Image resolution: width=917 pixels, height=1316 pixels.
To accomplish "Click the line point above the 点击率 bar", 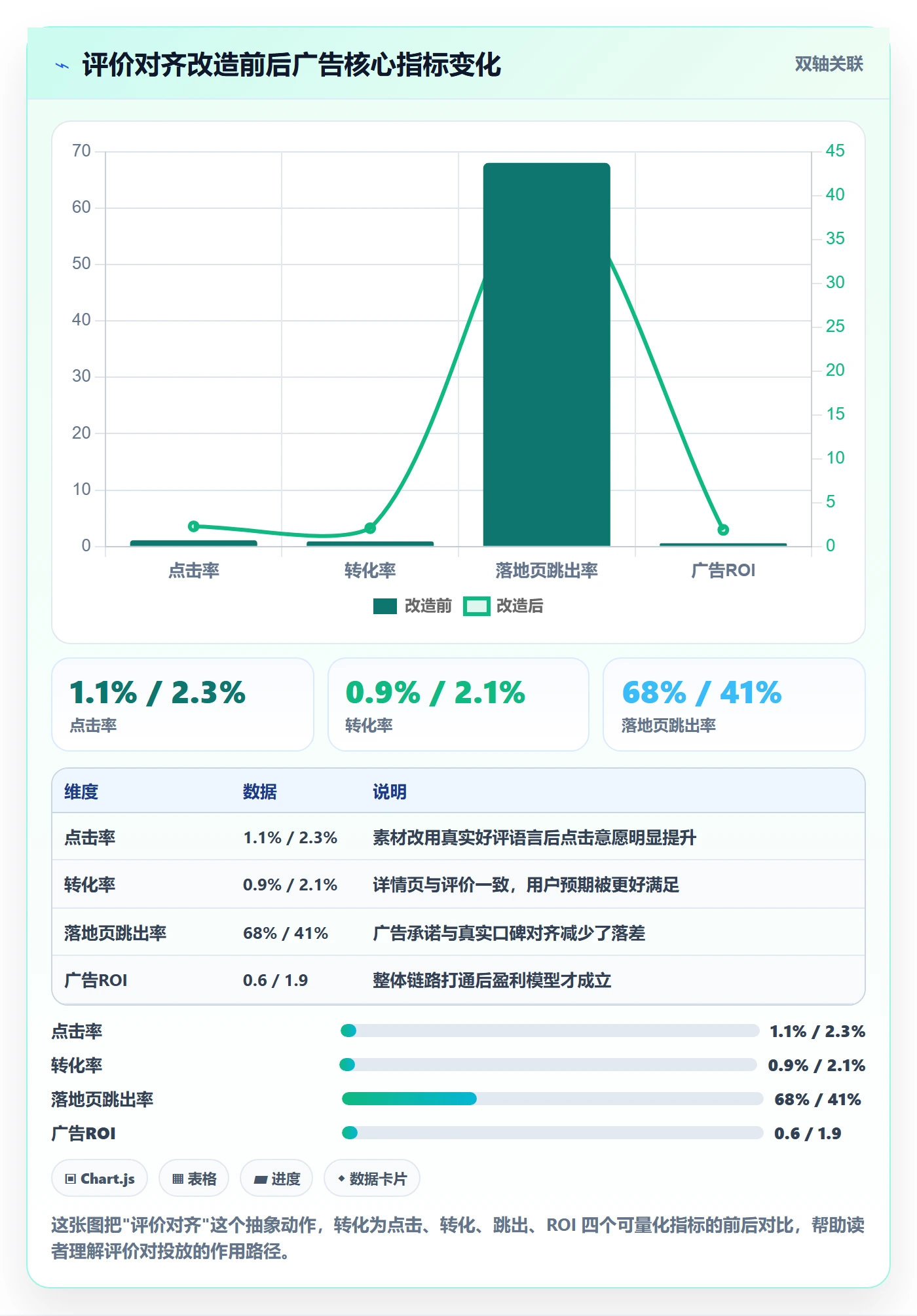I will click(193, 526).
